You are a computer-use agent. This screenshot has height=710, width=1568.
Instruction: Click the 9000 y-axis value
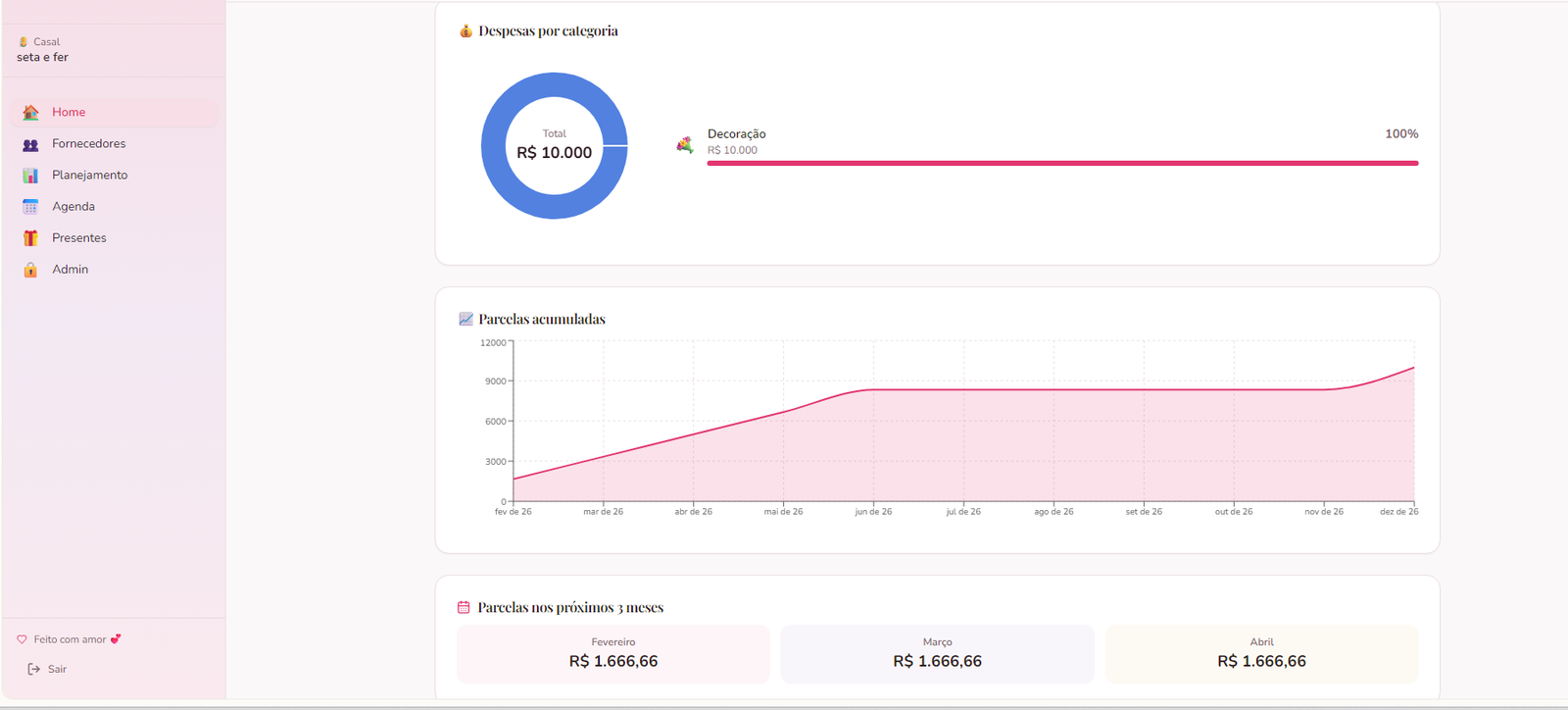(496, 381)
